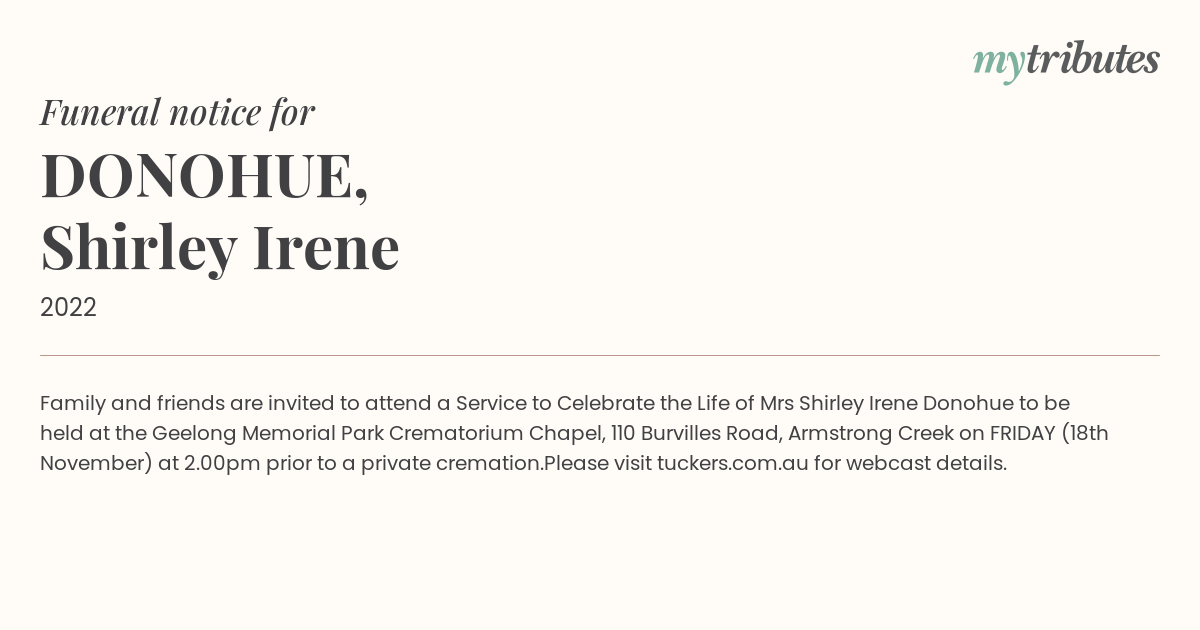Click the green "my" part of logo
This screenshot has height=630, width=1200.
coord(999,64)
